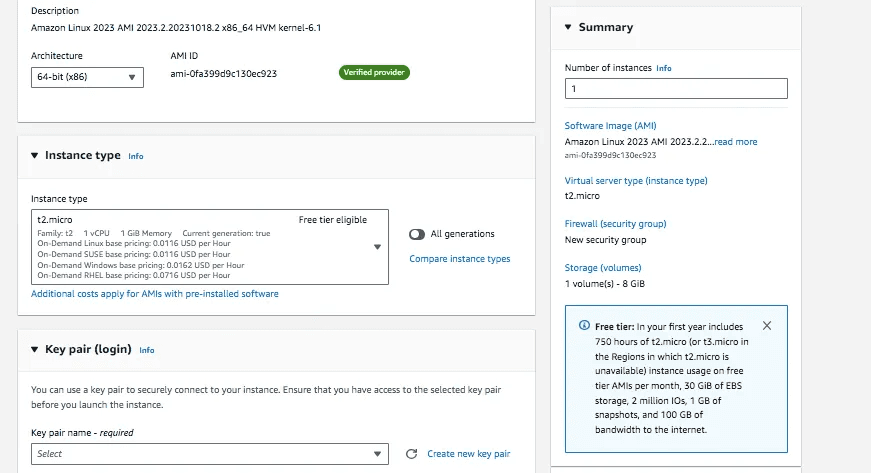Click the On-Demand RHEL base pricing line

click(x=133, y=275)
